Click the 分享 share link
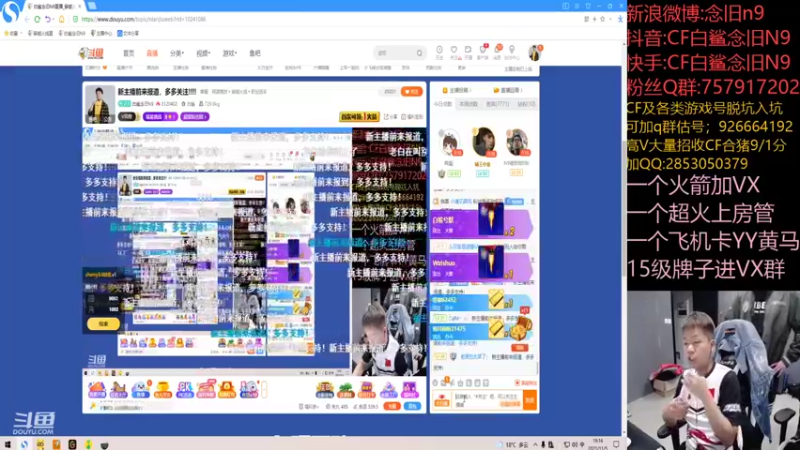The height and width of the screenshot is (450, 800). point(391,117)
